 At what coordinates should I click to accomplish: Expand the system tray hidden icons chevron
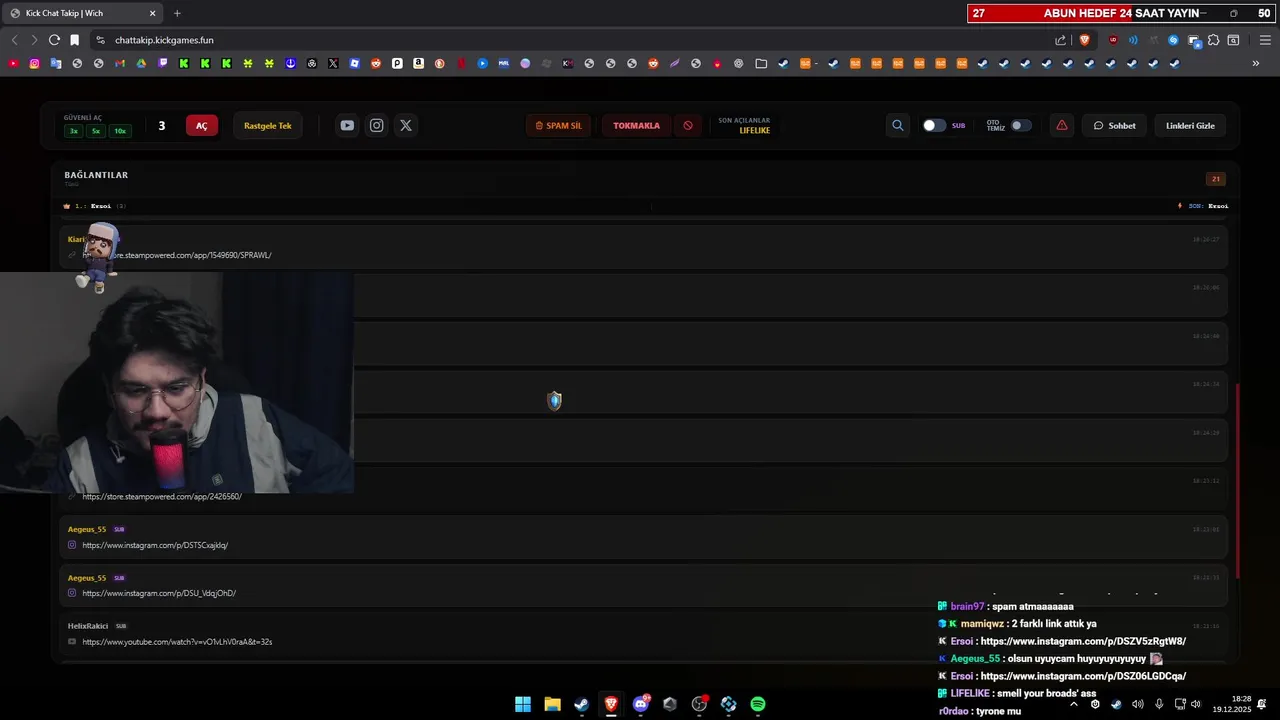(1074, 704)
